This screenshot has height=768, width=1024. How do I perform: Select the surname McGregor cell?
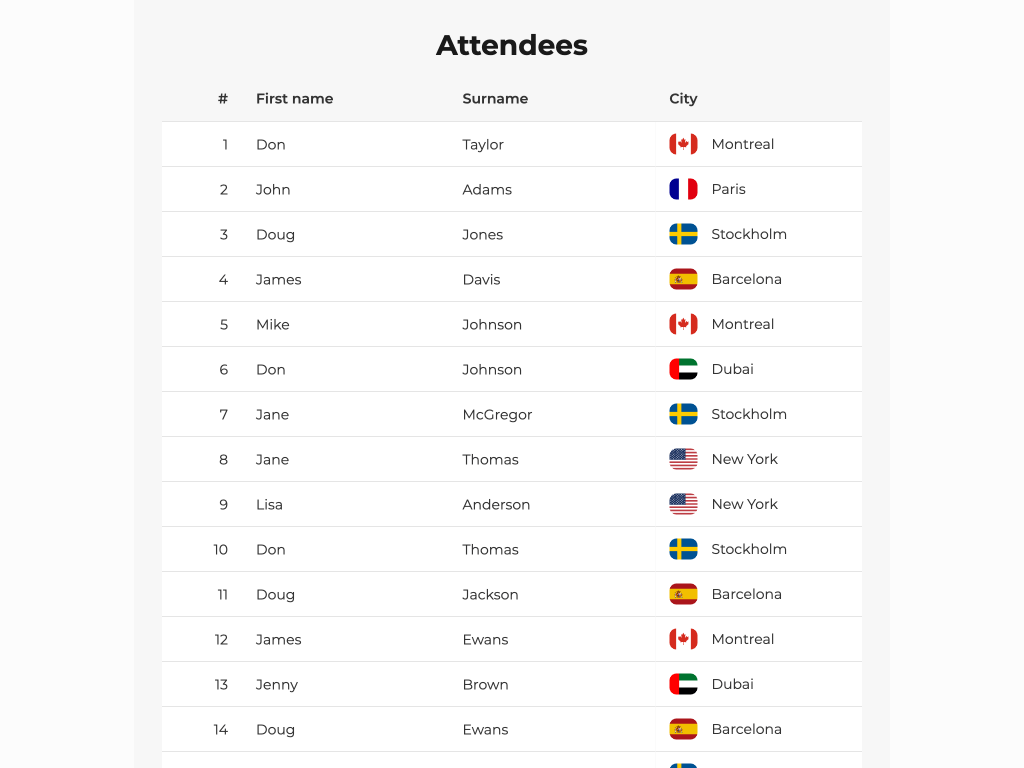coord(497,414)
